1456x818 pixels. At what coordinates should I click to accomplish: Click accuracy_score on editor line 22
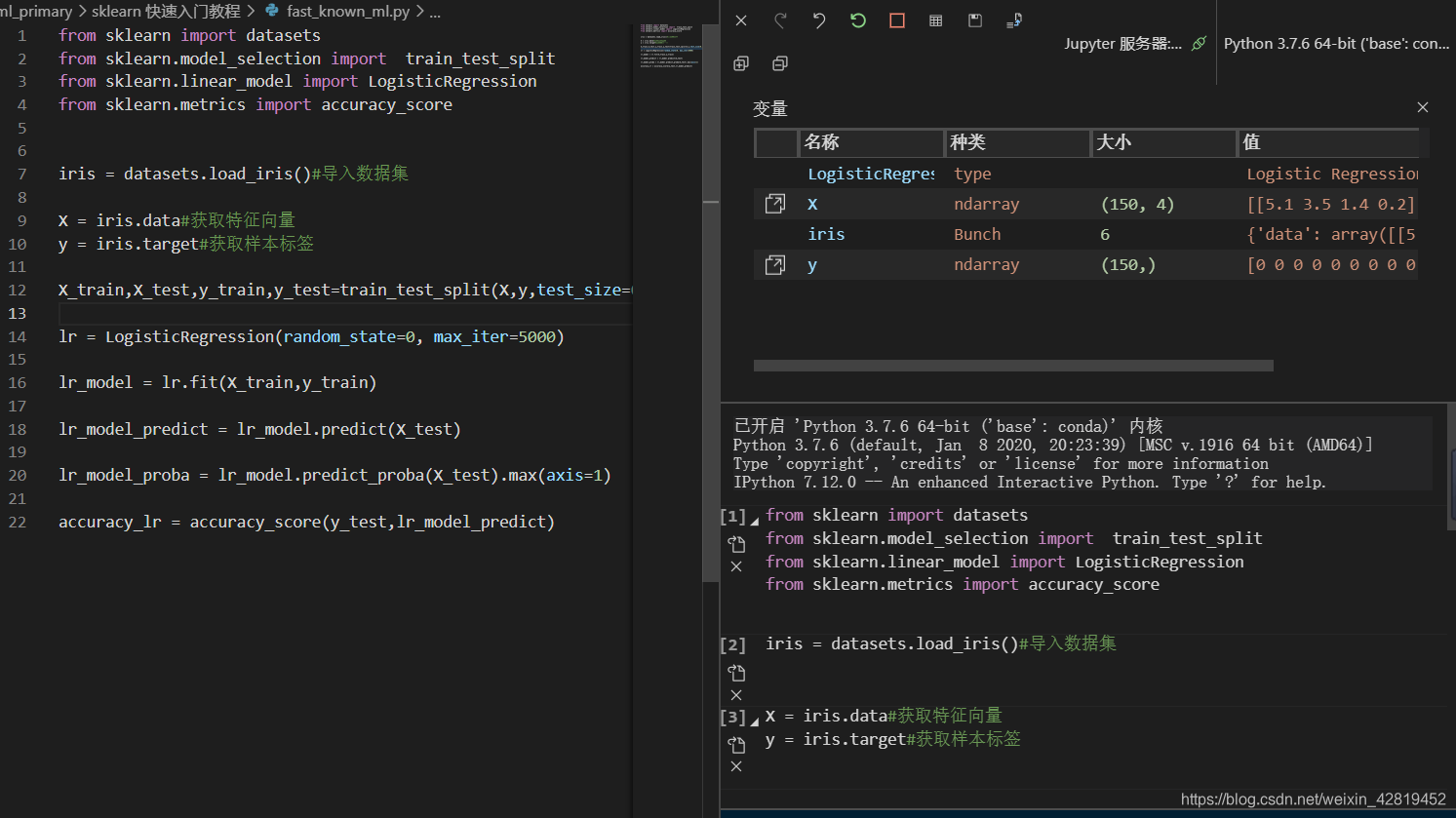point(256,522)
